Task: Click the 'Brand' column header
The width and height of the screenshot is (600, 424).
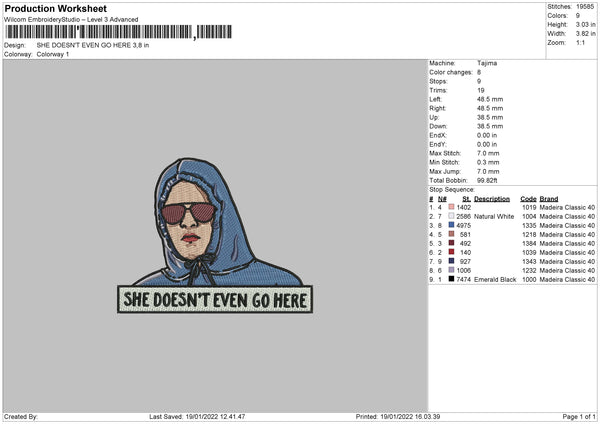Action: (x=549, y=199)
